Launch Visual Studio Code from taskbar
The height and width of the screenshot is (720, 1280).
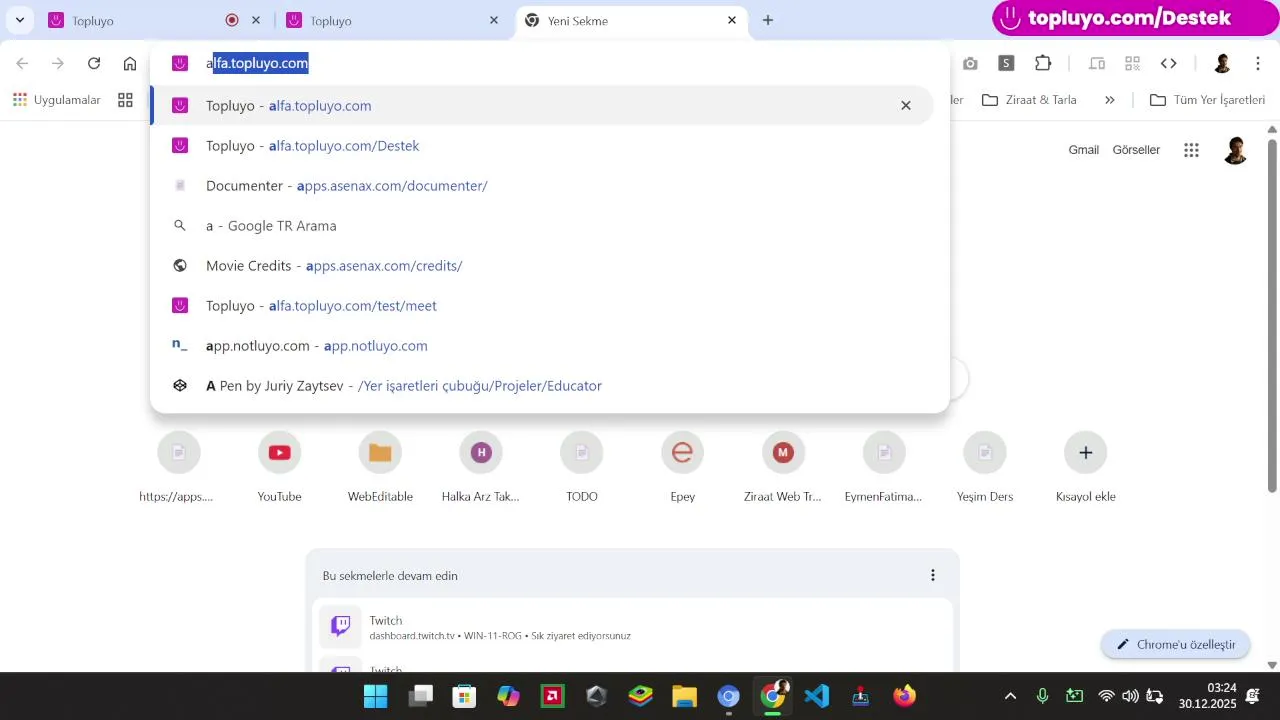pos(817,696)
